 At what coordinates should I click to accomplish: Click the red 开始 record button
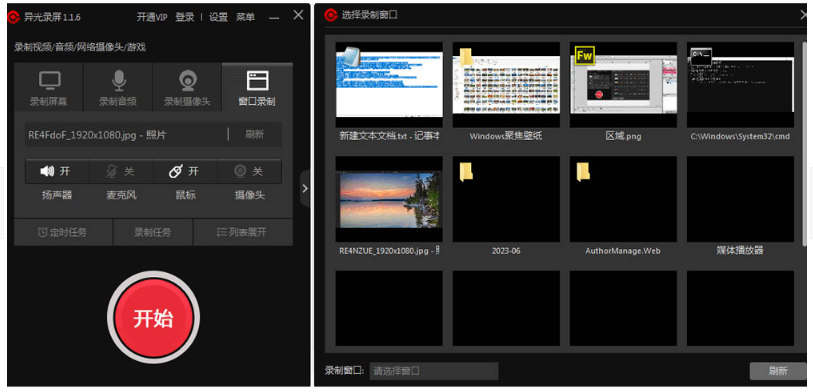[x=153, y=318]
